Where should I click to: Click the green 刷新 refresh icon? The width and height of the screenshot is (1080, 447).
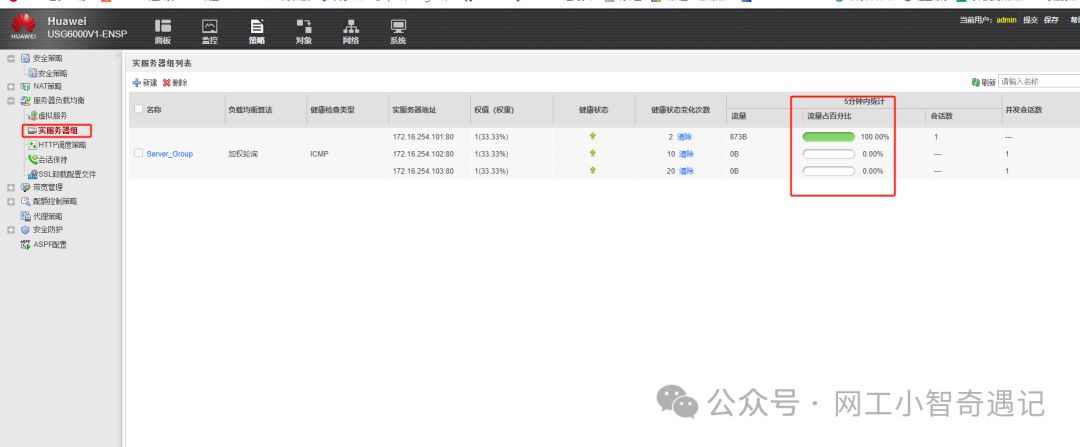point(976,82)
